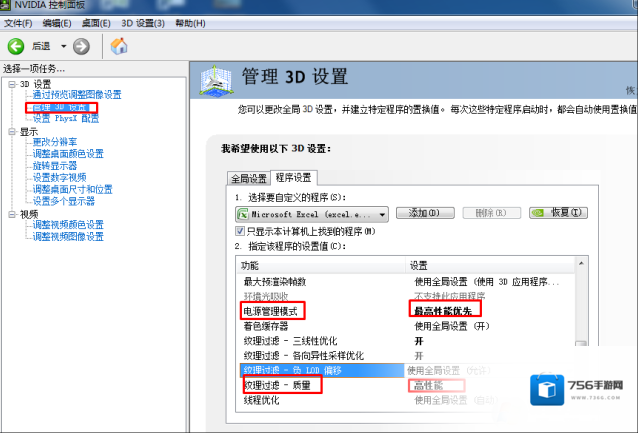The image size is (638, 433).
Task: Click the 添加(D) button
Action: pos(424,213)
